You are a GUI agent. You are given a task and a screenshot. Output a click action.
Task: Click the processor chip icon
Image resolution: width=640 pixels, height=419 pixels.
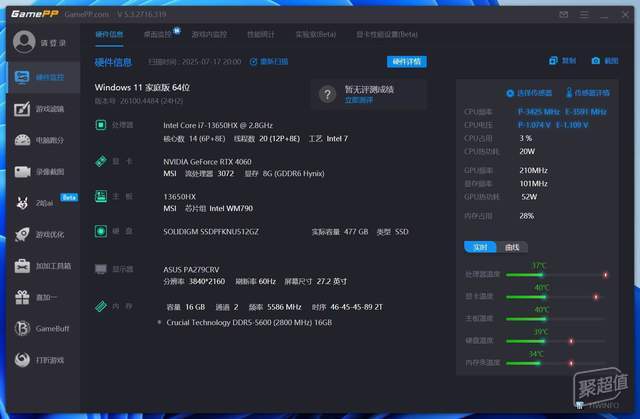101,125
